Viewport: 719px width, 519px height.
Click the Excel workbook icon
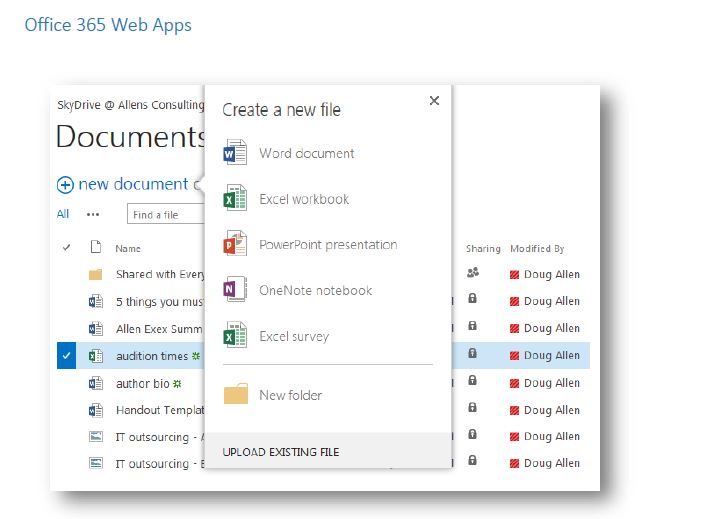tap(235, 198)
